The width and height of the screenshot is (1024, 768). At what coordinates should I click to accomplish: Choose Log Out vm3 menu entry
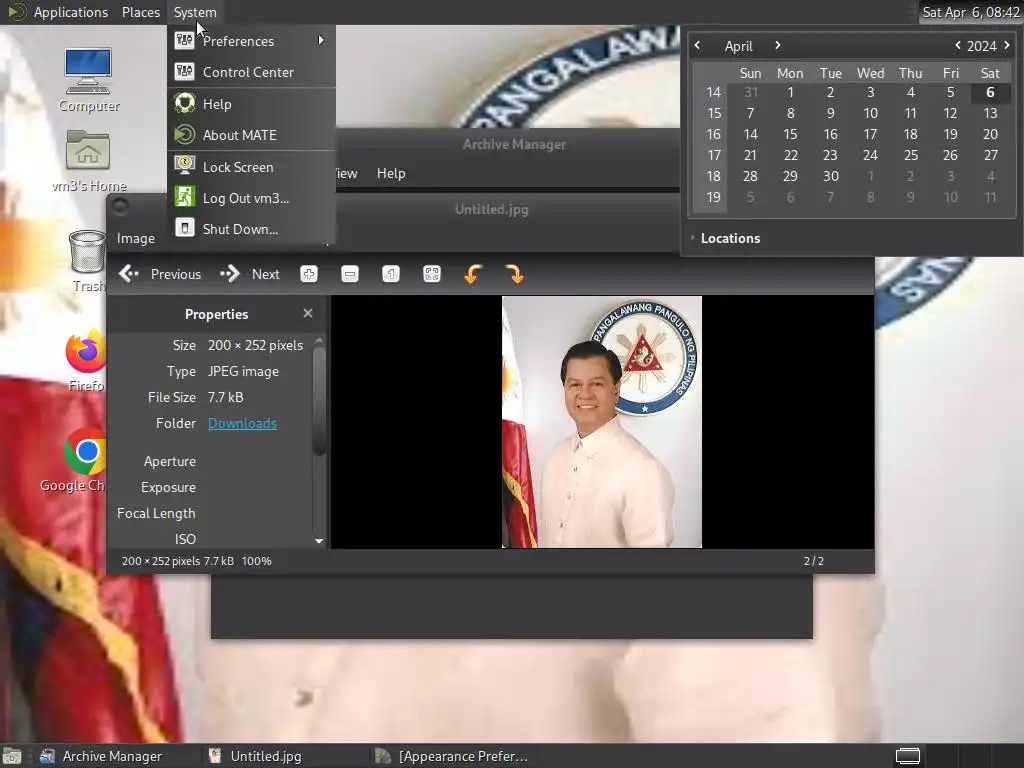(x=251, y=198)
